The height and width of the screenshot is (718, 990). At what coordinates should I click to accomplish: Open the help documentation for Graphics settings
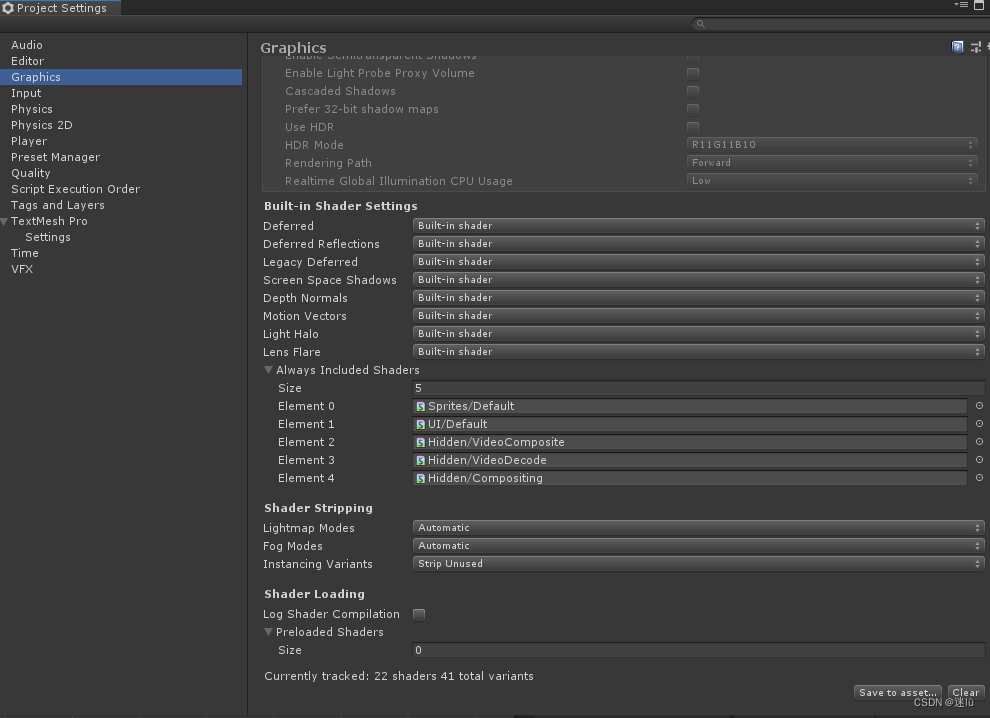[957, 46]
